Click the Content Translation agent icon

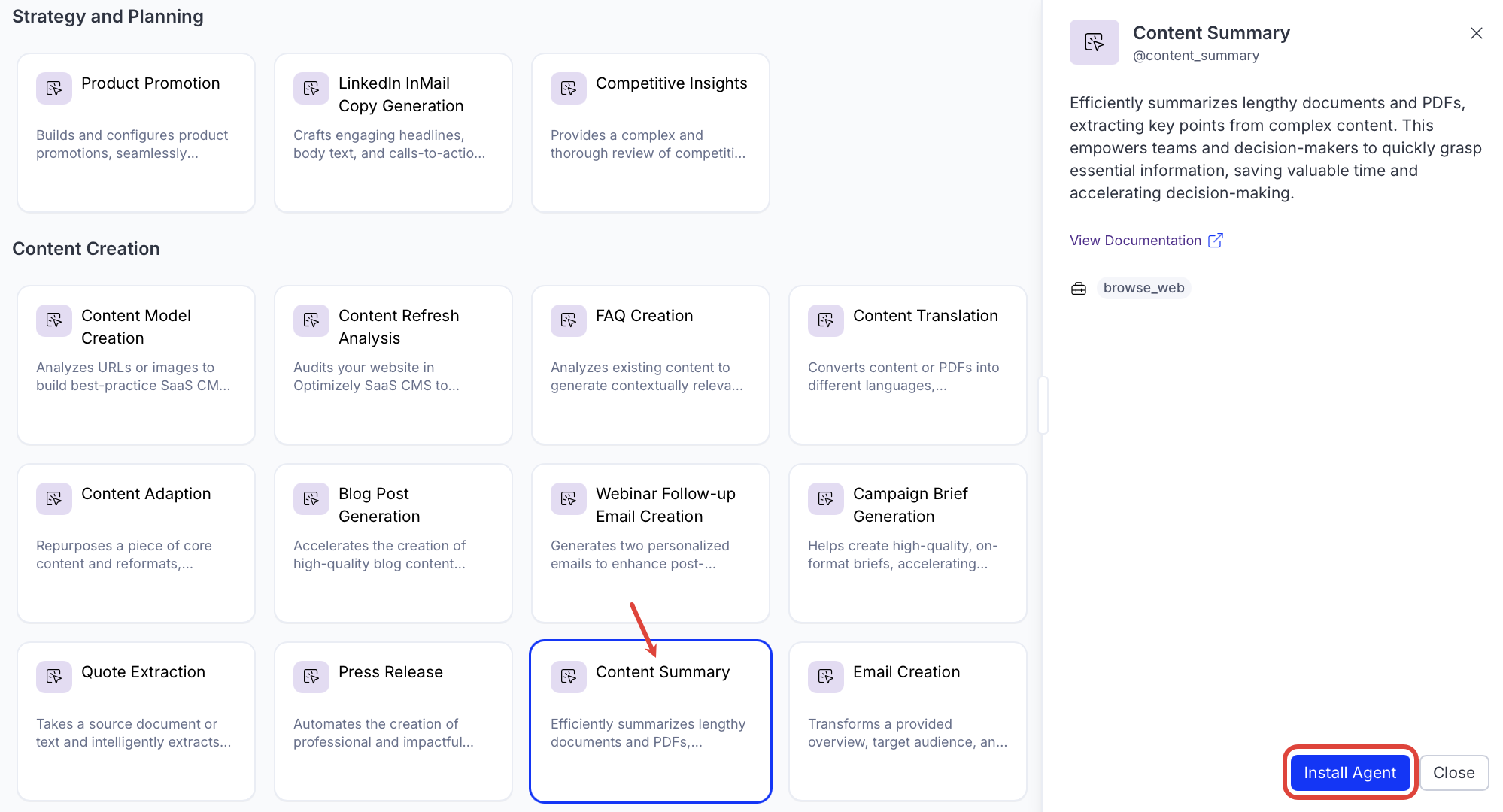coord(826,321)
